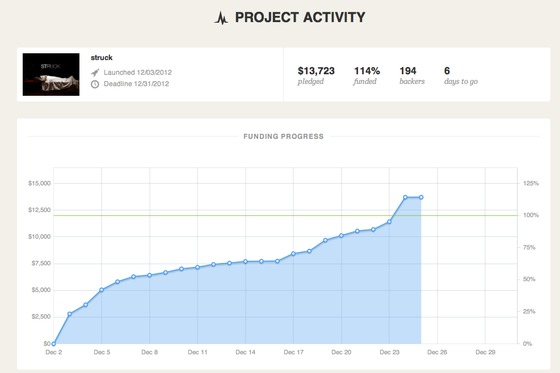Open the struck project title link
560x373 pixels.
pyautogui.click(x=101, y=58)
